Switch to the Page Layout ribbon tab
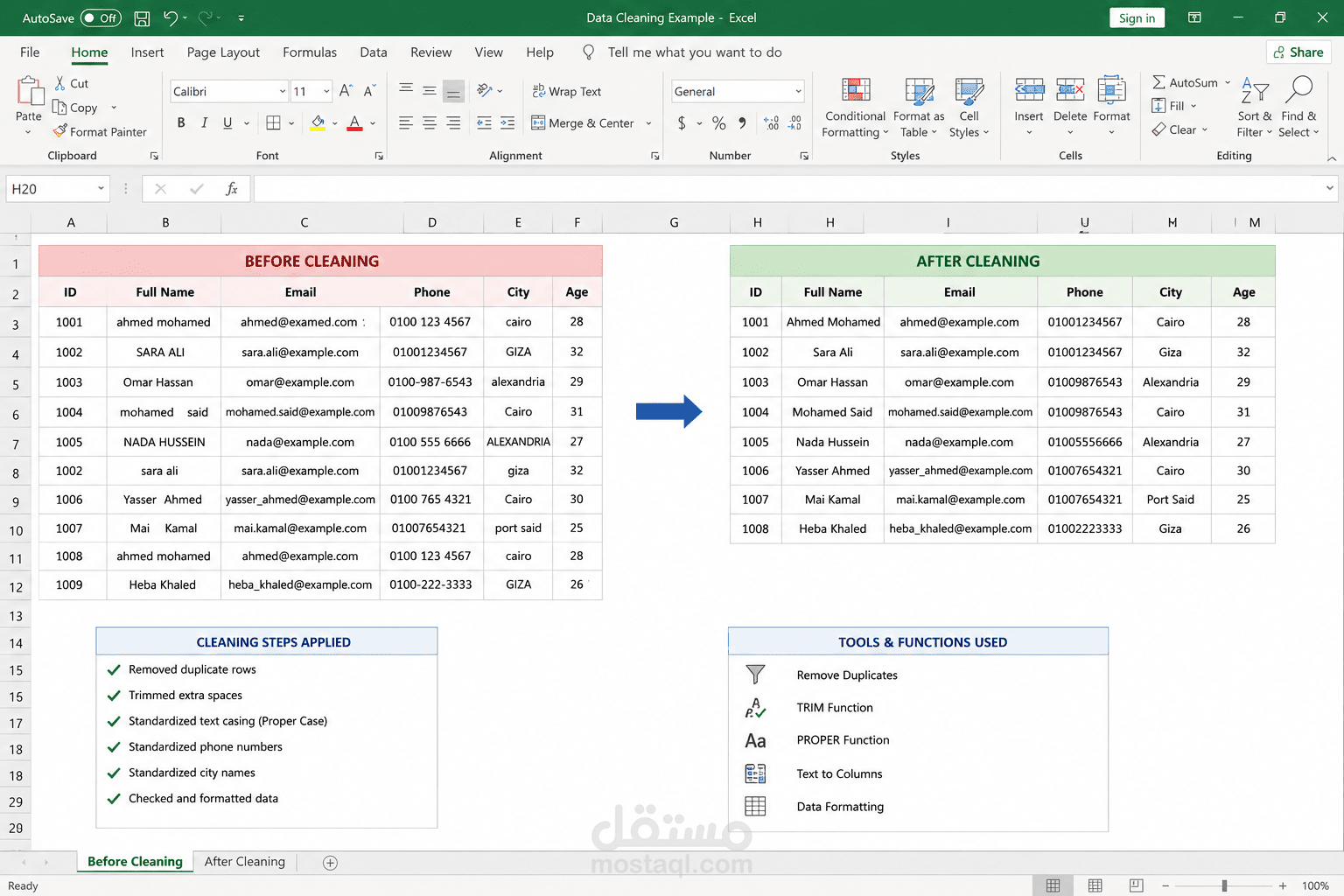Image resolution: width=1344 pixels, height=896 pixels. 223,52
